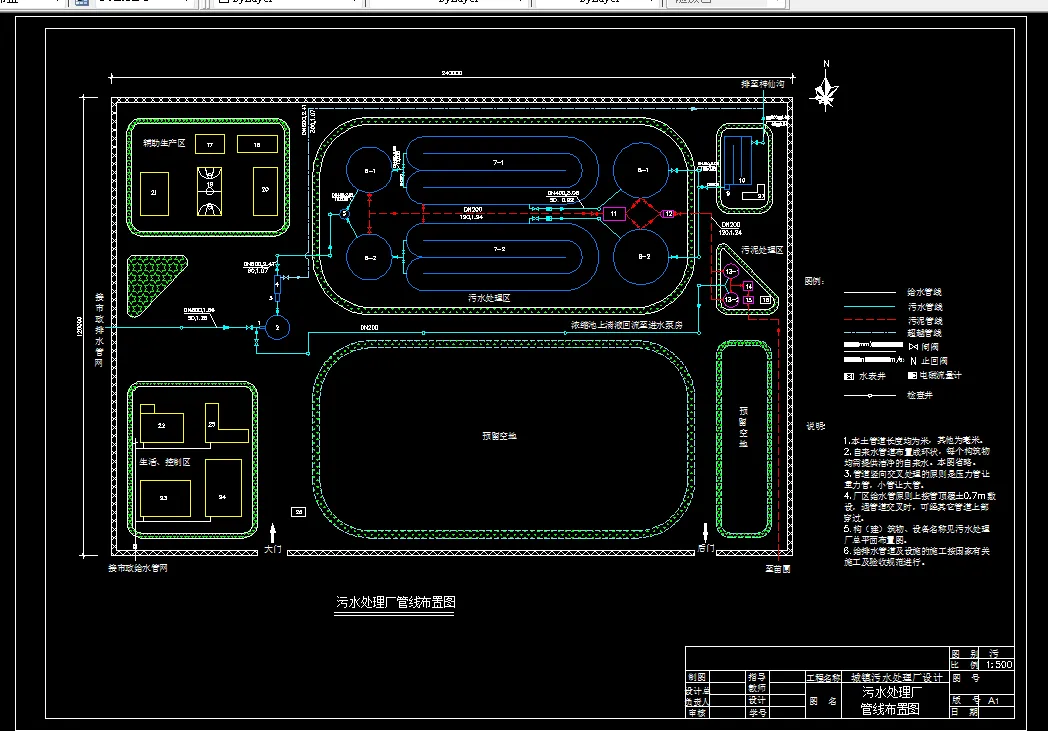Open the first ByLayer color dropdown
1048x731 pixels.
point(287,3)
